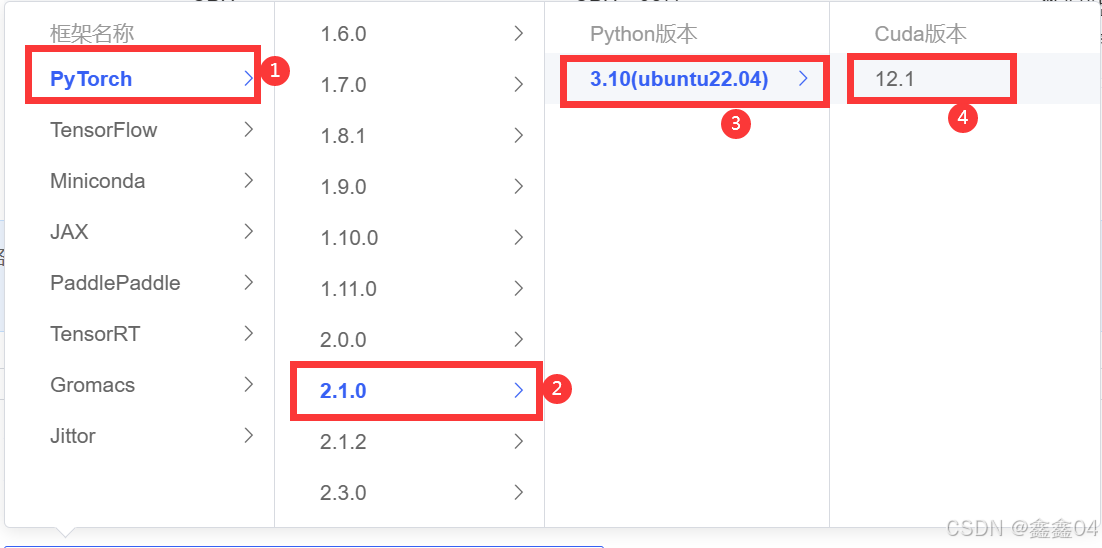Select version 2.1.2 entry
This screenshot has width=1102, height=548.
[x=343, y=442]
